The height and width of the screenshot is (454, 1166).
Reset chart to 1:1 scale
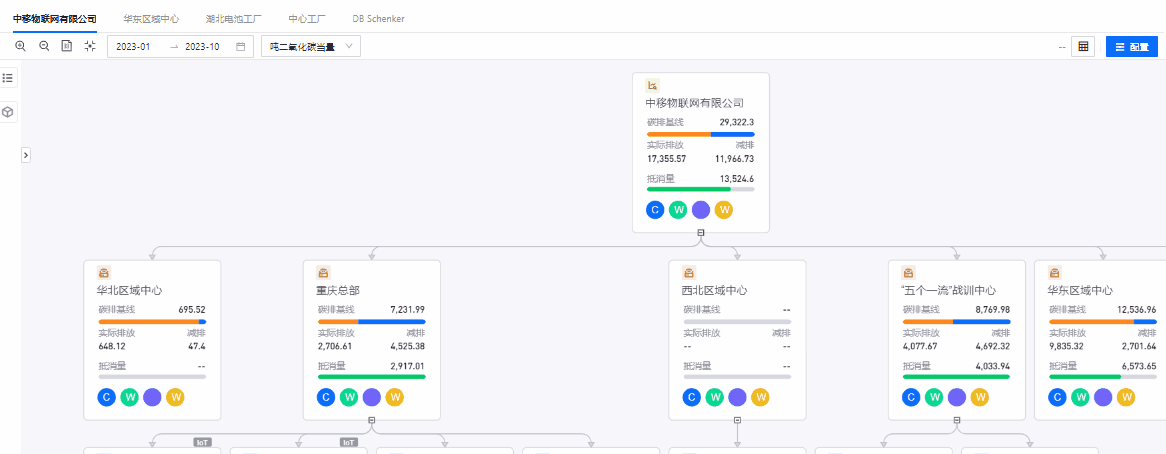pyautogui.click(x=66, y=46)
